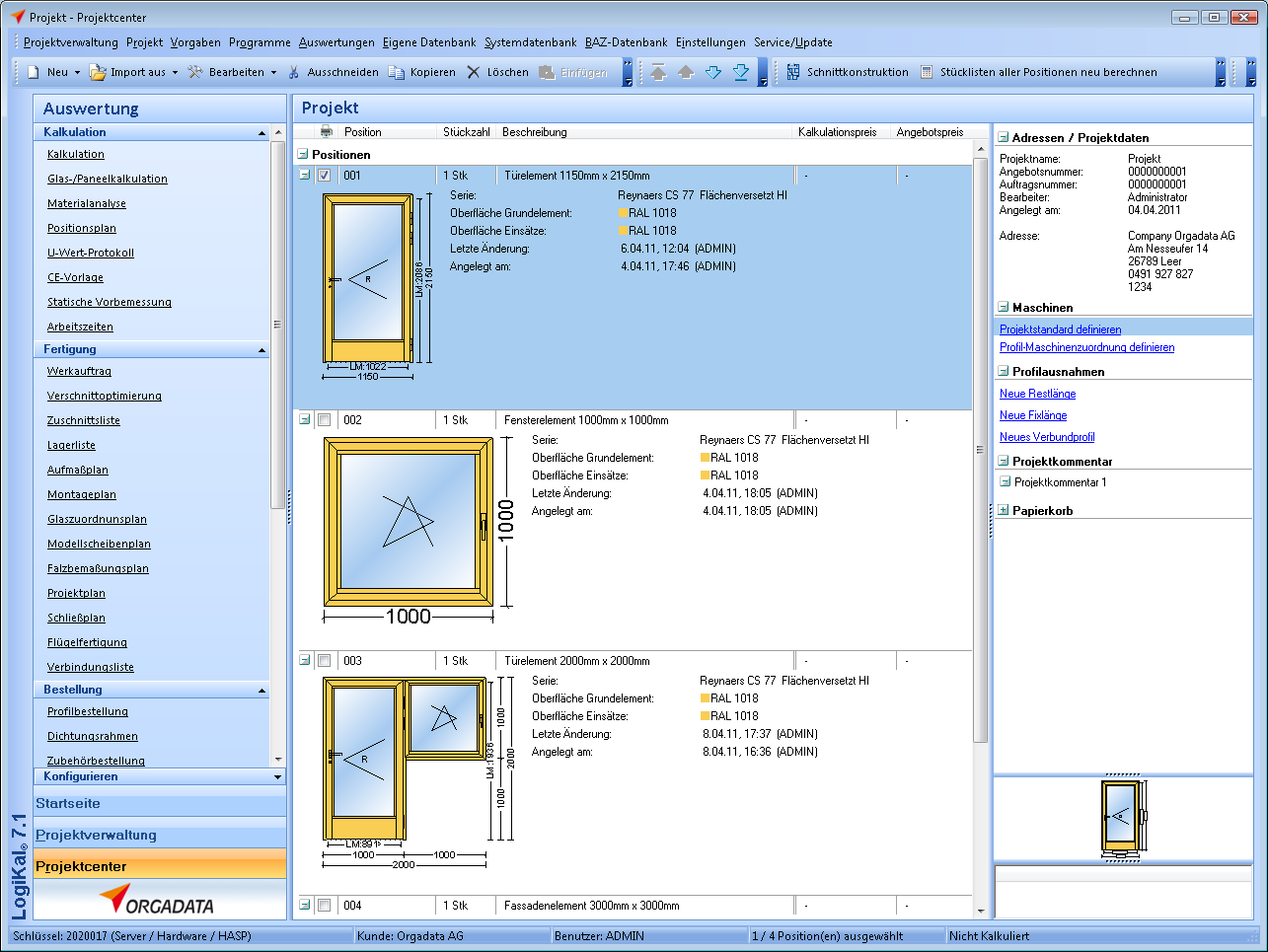Open the Service/Update menu
The height and width of the screenshot is (952, 1268).
793,42
